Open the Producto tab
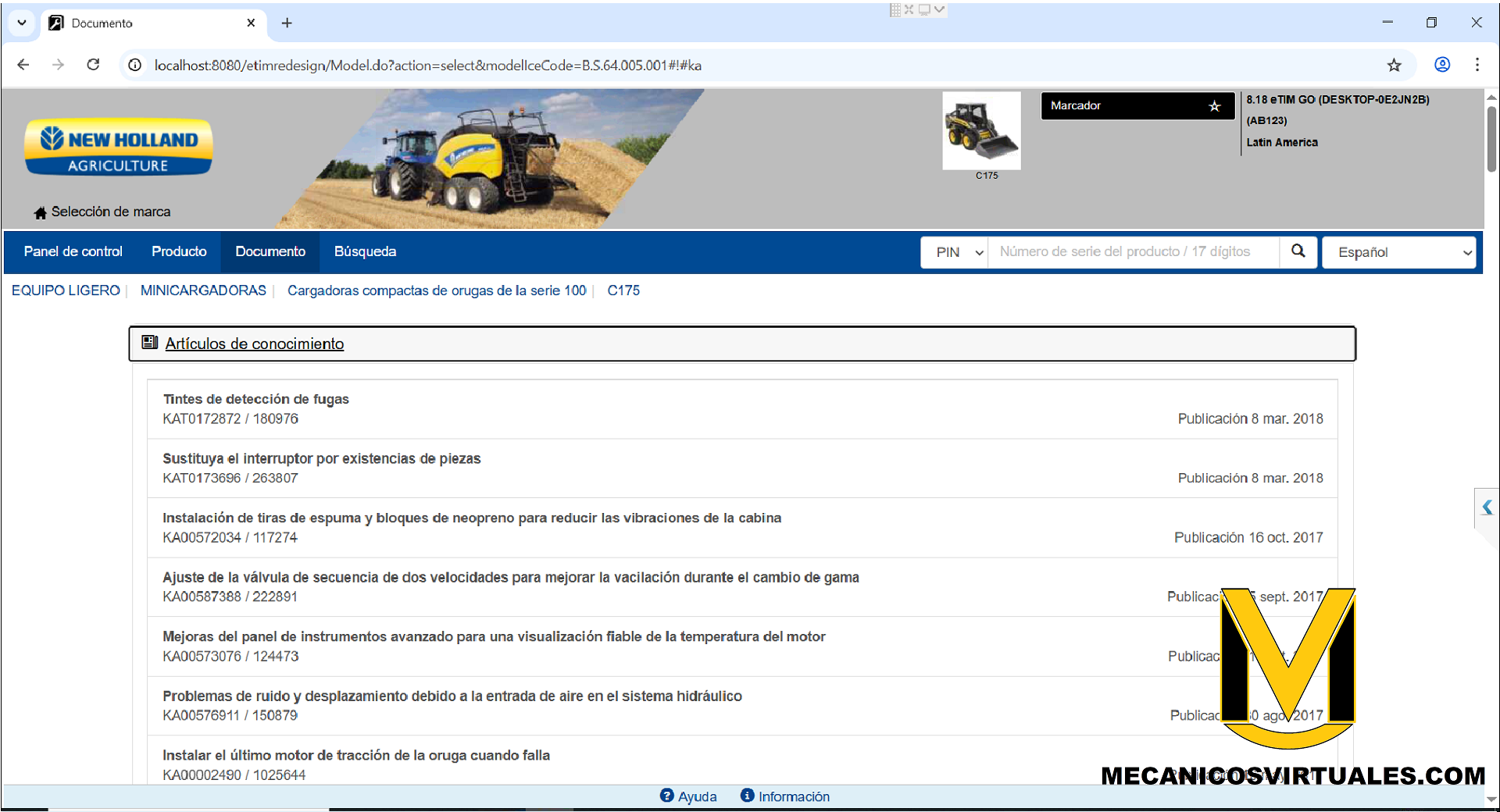Viewport: 1500px width, 812px height. coord(179,251)
